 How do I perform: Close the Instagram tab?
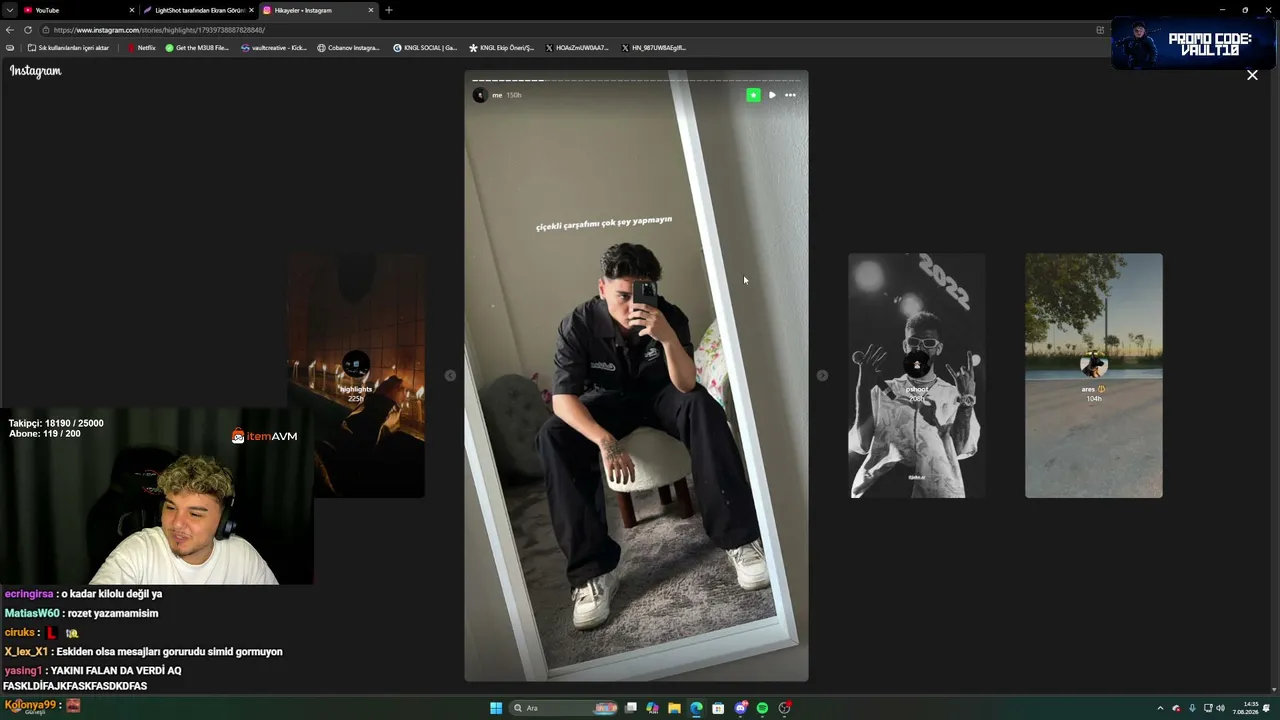pyautogui.click(x=371, y=10)
